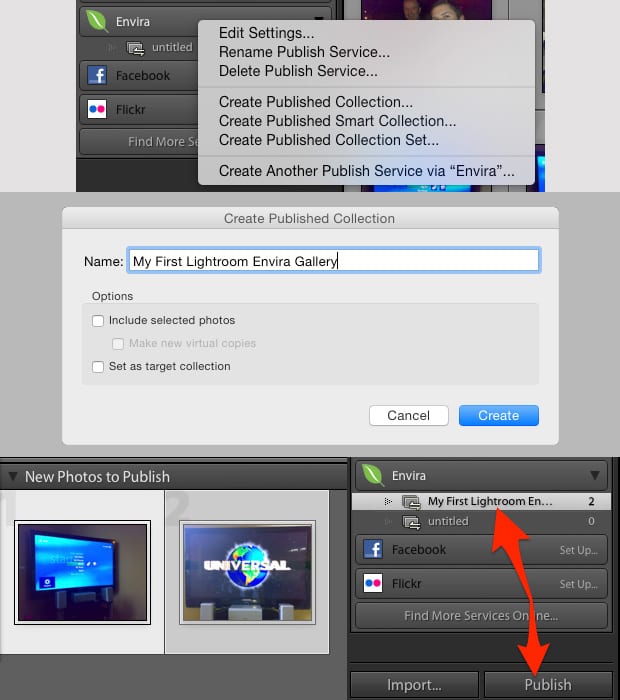This screenshot has width=620, height=700.
Task: Click the Flickr icon in top panel
Action: point(97,109)
